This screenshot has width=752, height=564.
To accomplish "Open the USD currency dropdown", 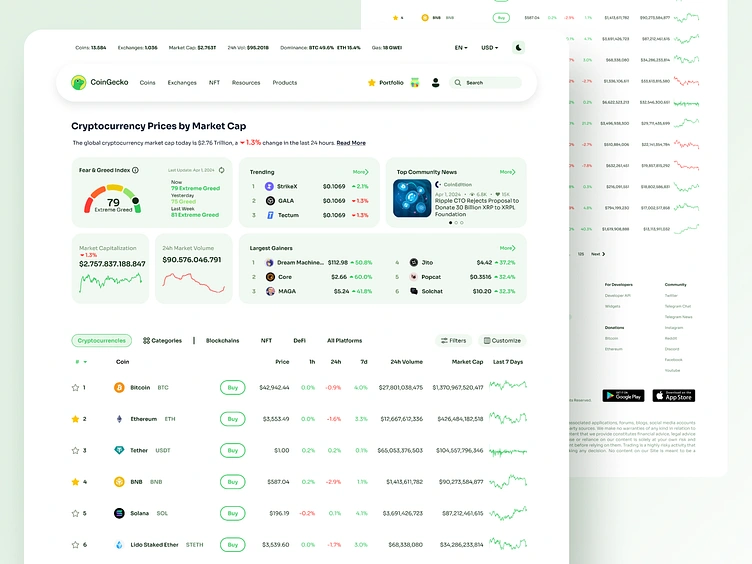I will (x=490, y=47).
